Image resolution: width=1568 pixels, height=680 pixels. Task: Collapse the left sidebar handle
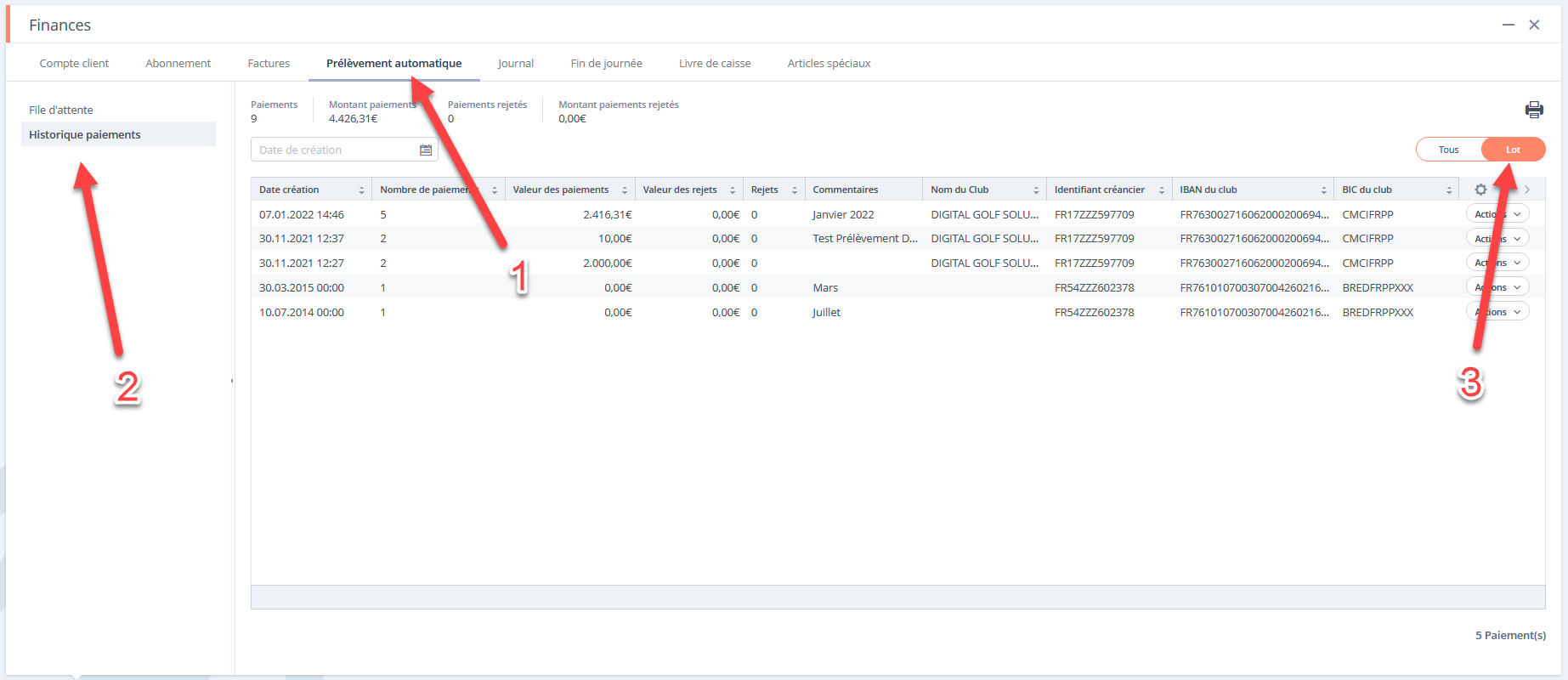pyautogui.click(x=232, y=381)
